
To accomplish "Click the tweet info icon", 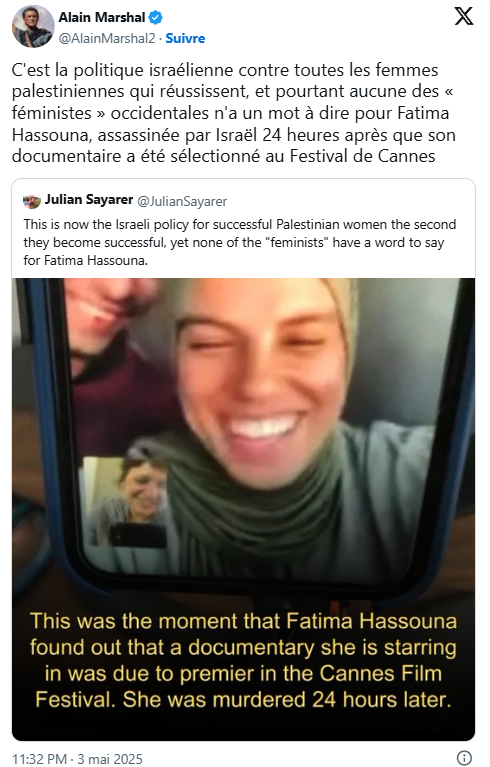I will click(x=464, y=758).
